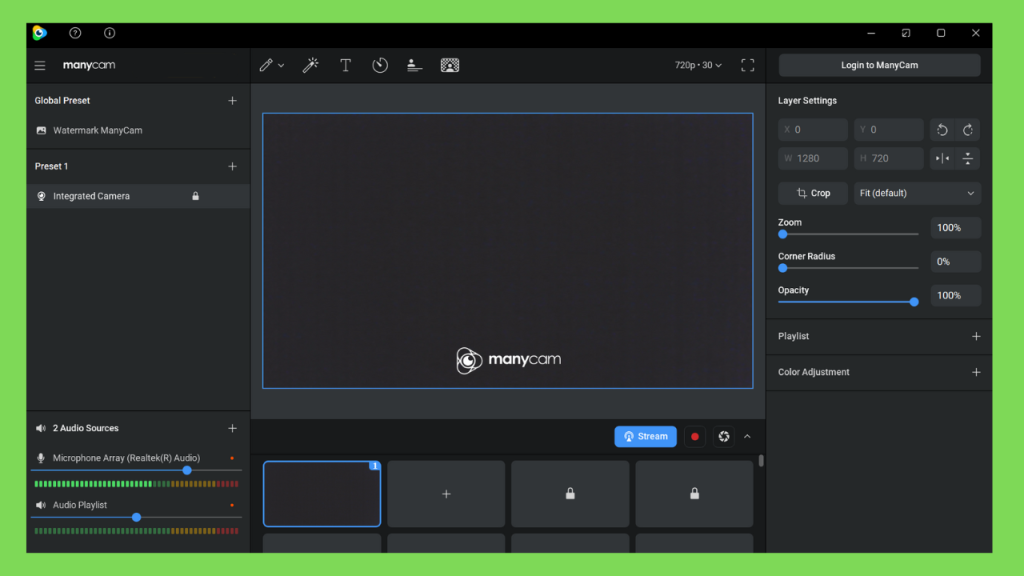Toggle fullscreen preview
The height and width of the screenshot is (576, 1024).
tap(748, 65)
